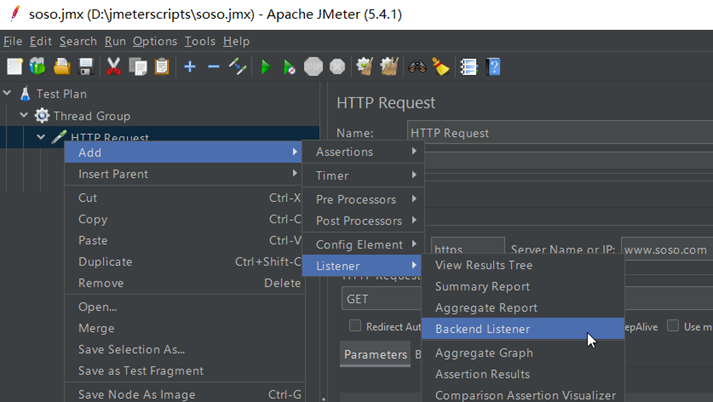Click the Paste clipboard icon
Screen dimensions: 713x402
(x=162, y=67)
